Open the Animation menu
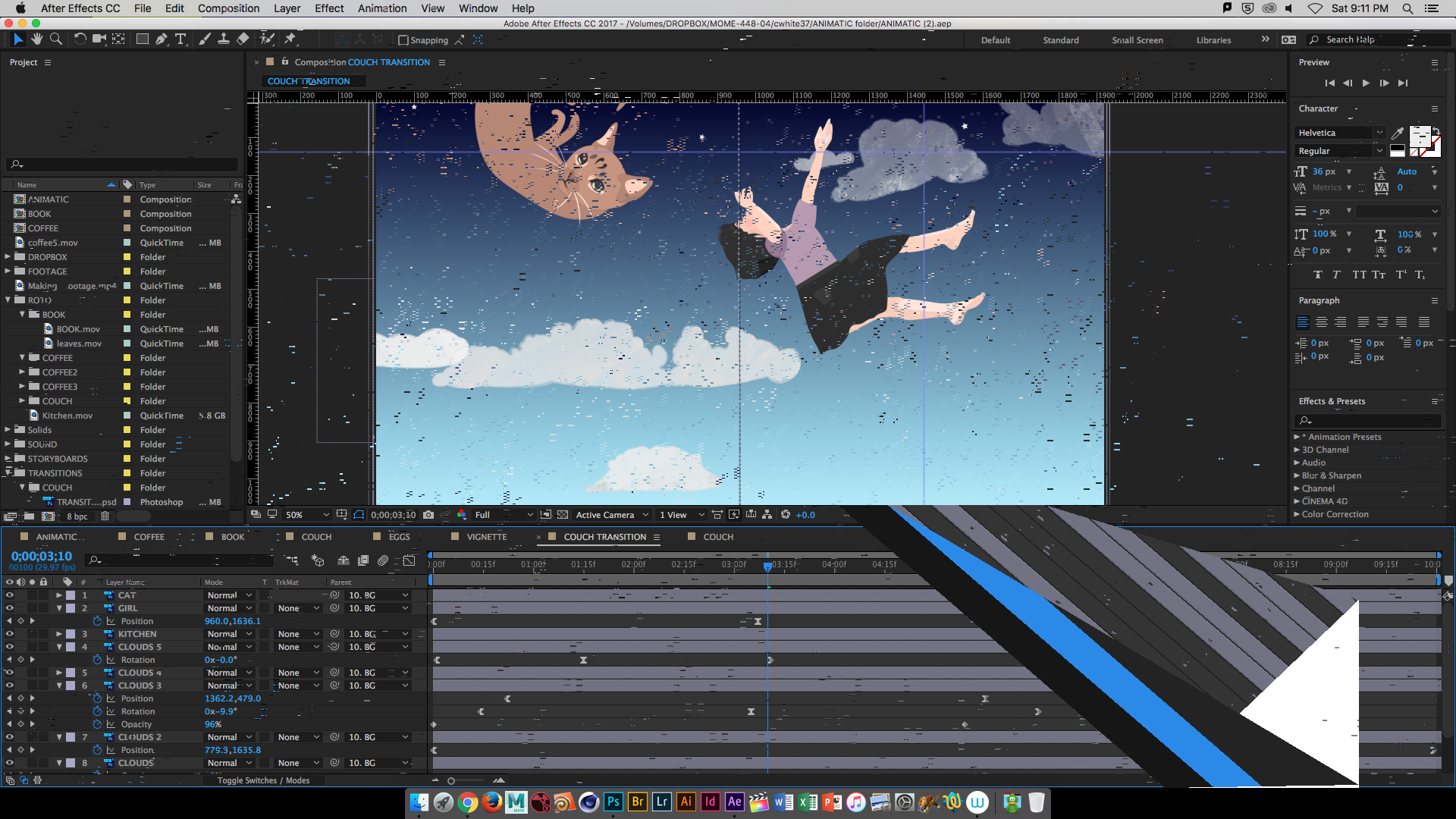The width and height of the screenshot is (1456, 819). pyautogui.click(x=382, y=8)
